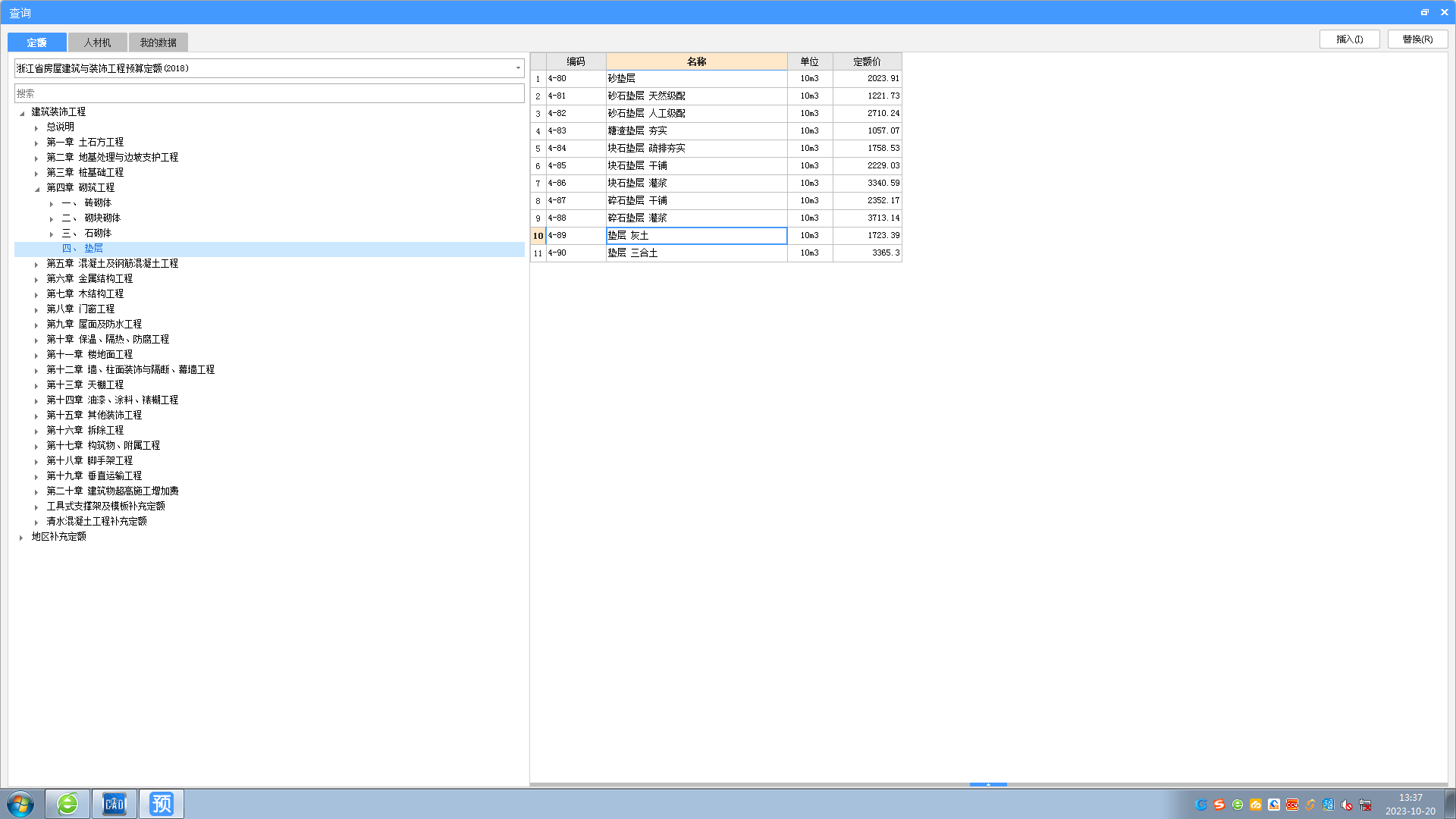Select code cell 4-86

point(576,183)
